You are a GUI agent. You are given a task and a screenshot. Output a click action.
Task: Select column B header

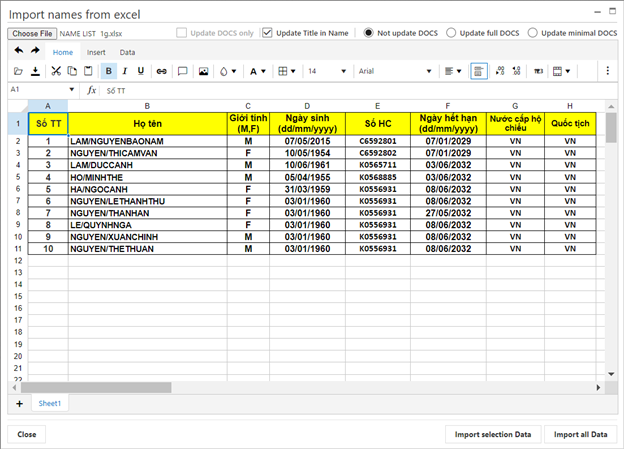[x=147, y=106]
